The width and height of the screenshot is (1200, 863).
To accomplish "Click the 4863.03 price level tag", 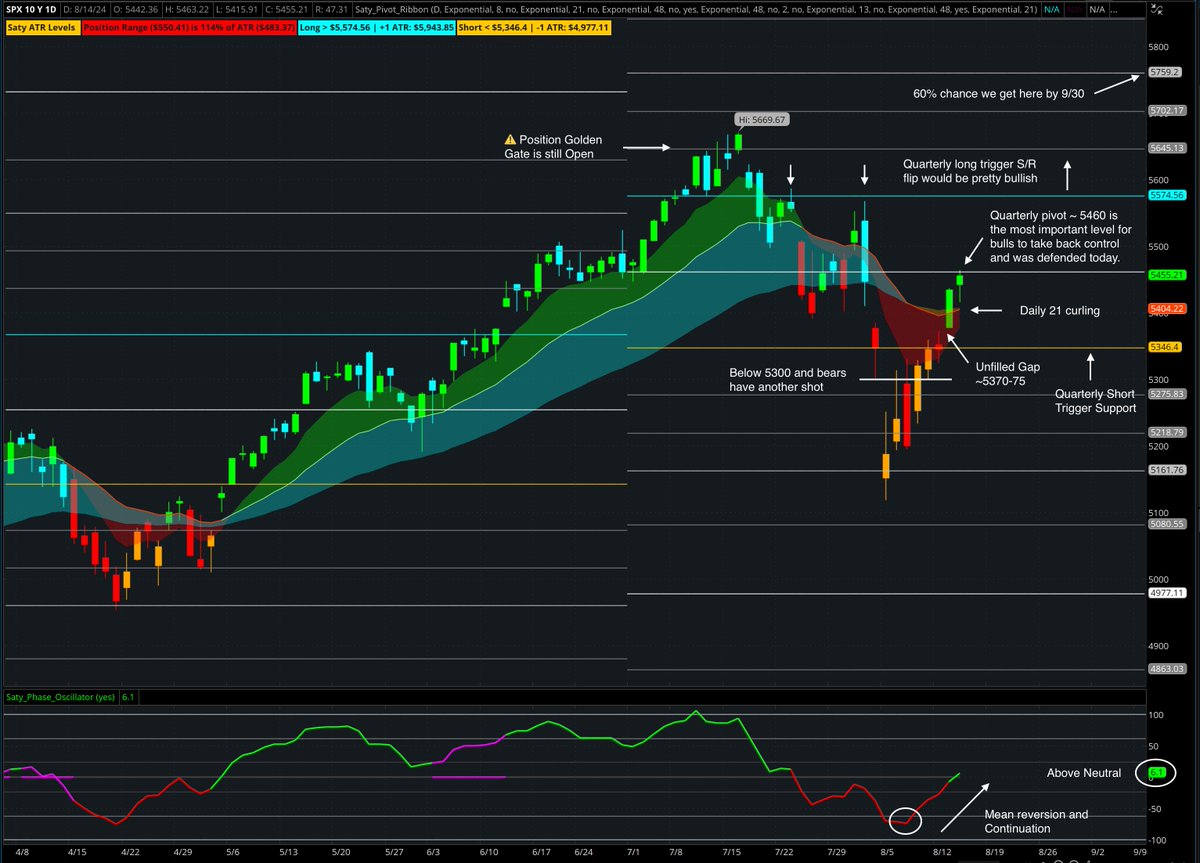I will click(x=1168, y=668).
